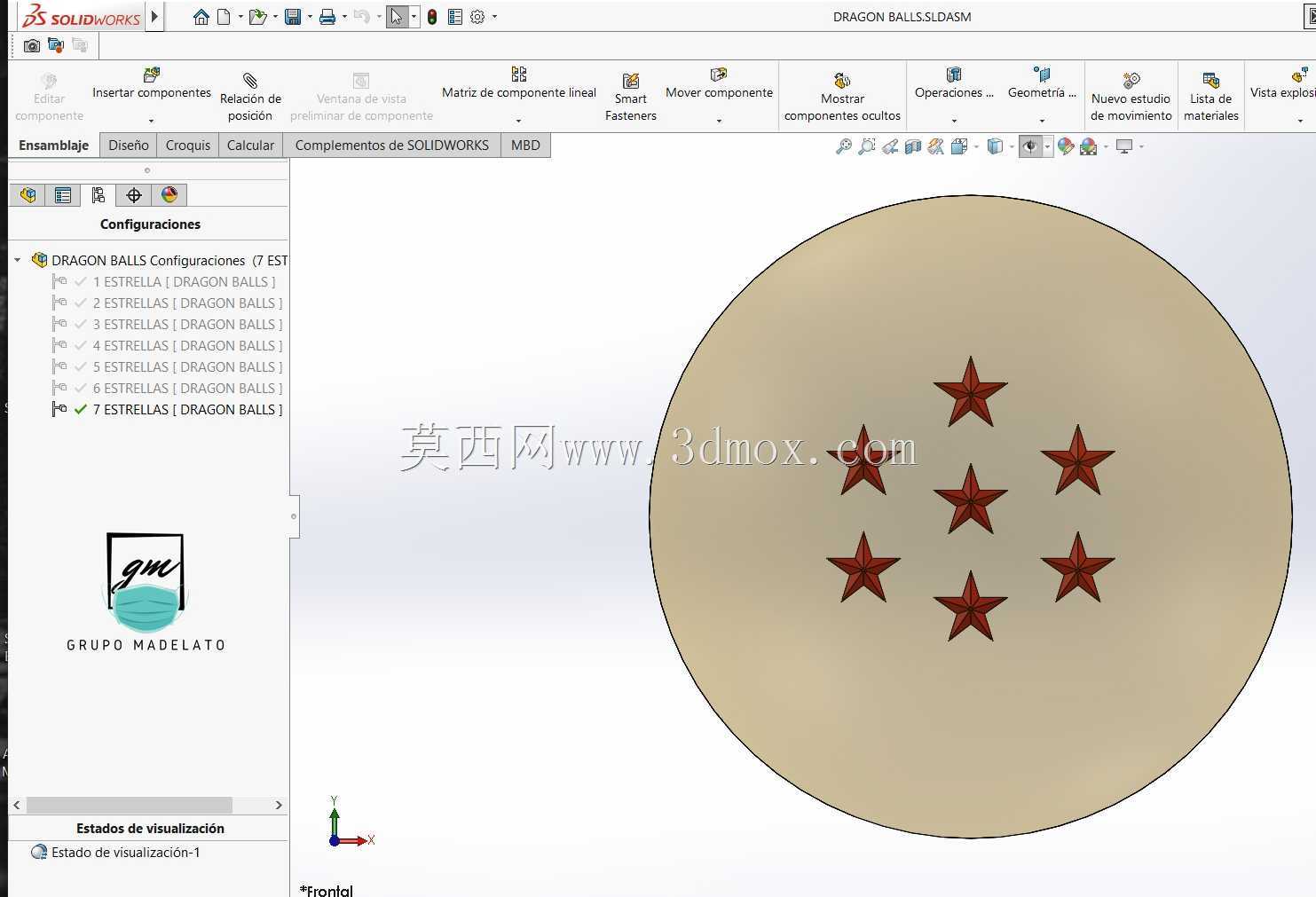This screenshot has height=897, width=1316.
Task: Click Nuevo estudio de movimiento icon
Action: click(1131, 81)
